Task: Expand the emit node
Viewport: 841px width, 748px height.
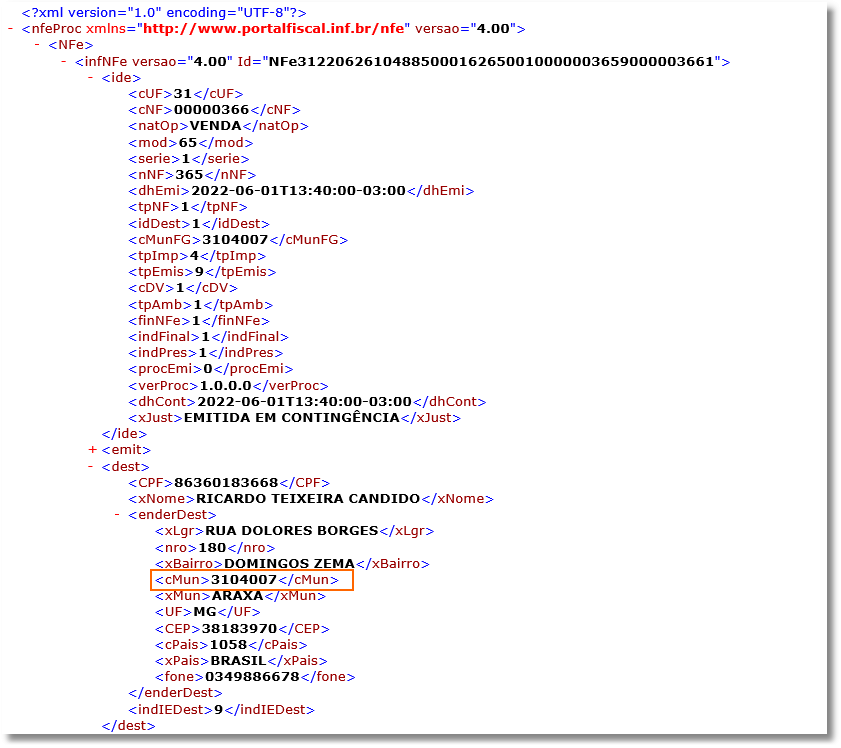Action: click(x=92, y=449)
